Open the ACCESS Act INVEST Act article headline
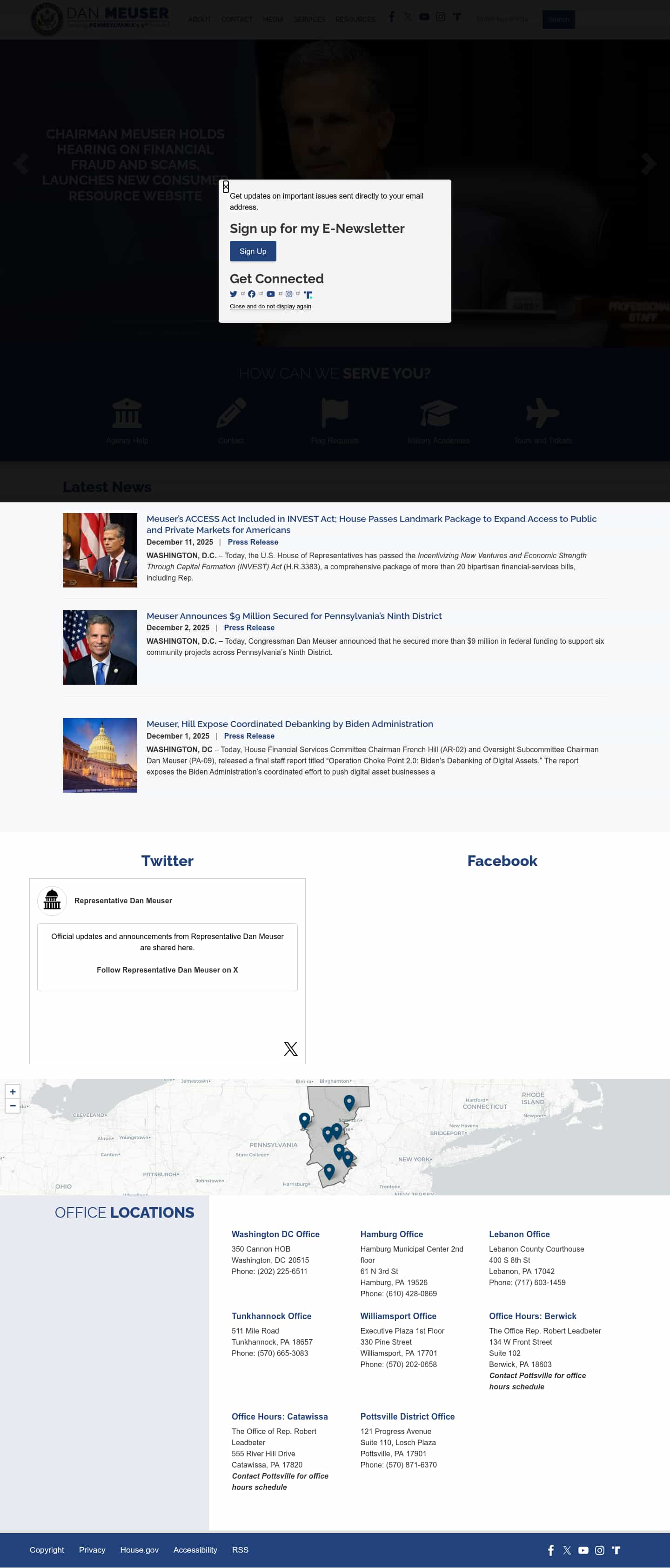 click(372, 524)
